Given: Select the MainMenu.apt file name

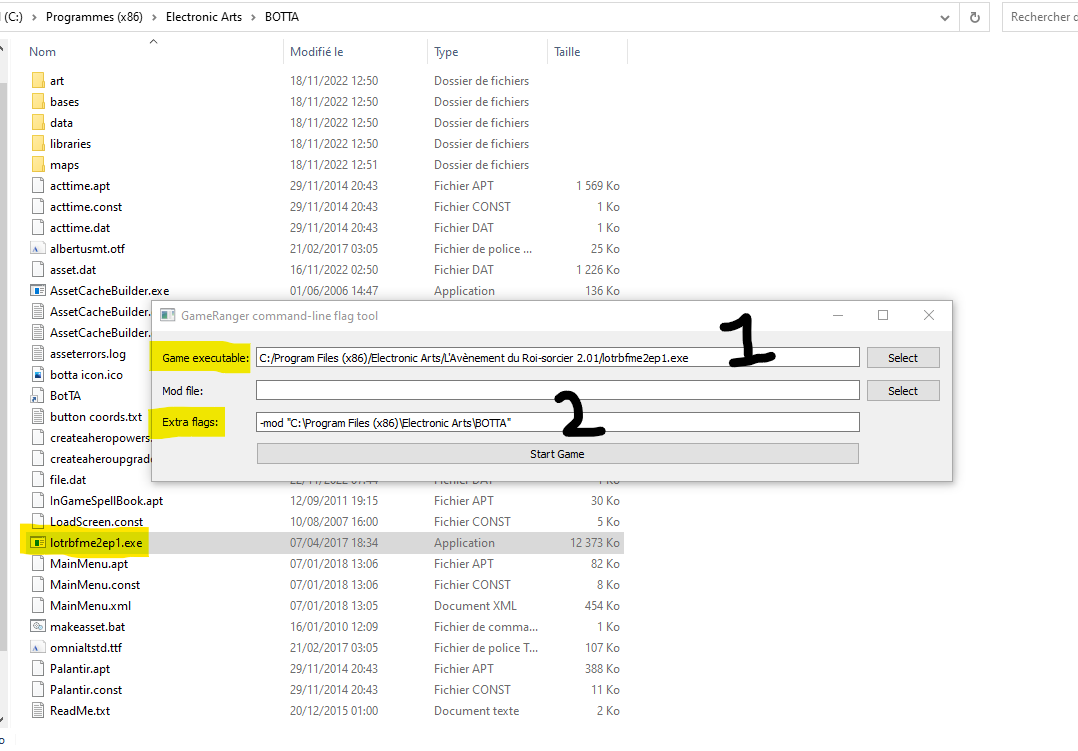Looking at the screenshot, I should pyautogui.click(x=89, y=564).
